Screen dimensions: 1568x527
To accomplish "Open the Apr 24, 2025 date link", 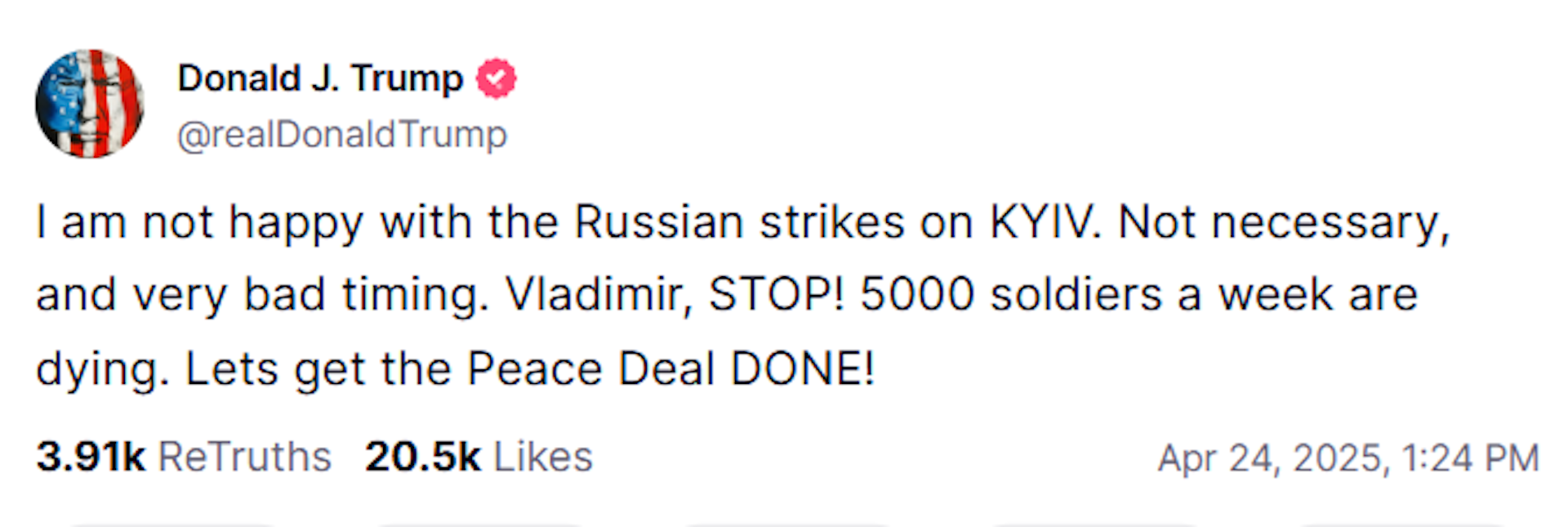I will click(1271, 458).
